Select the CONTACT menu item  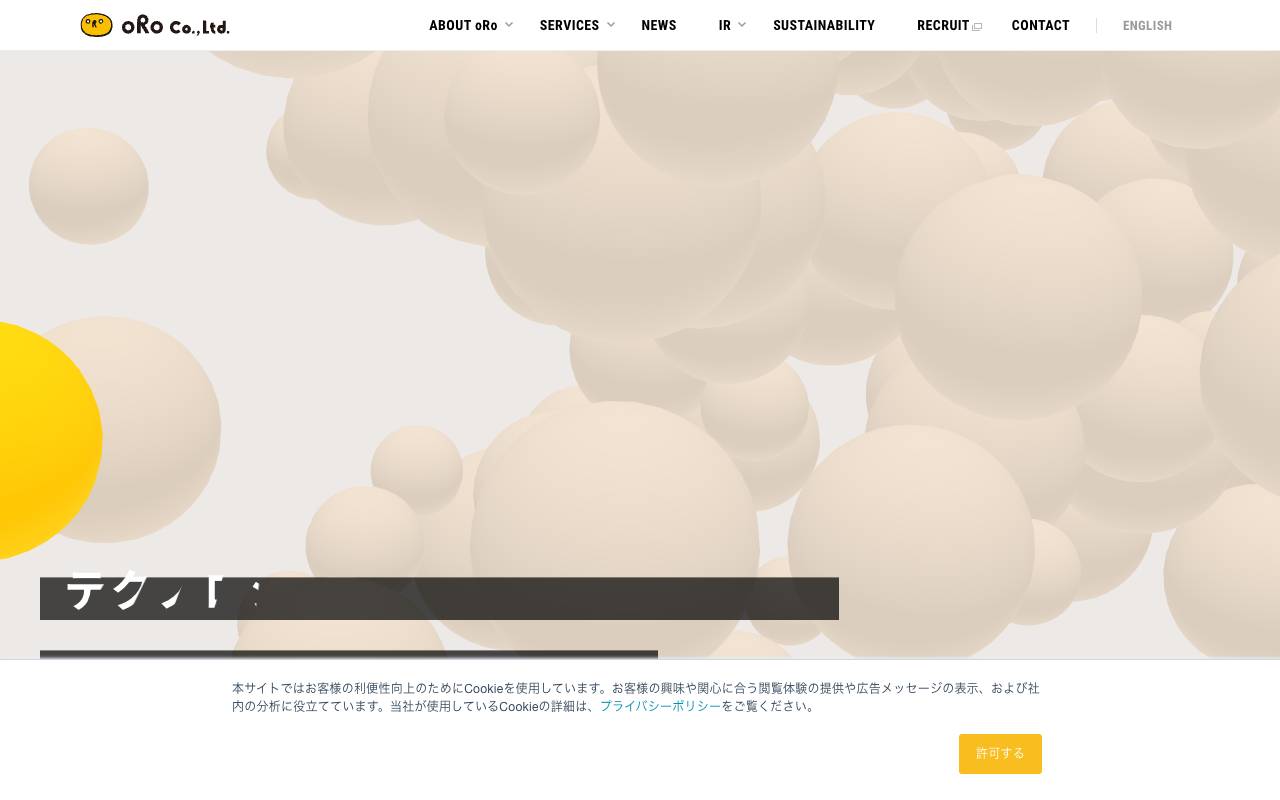pos(1040,25)
